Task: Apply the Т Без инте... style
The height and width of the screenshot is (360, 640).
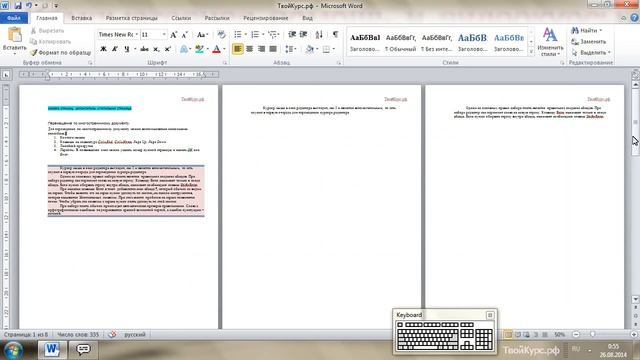Action: [x=436, y=42]
